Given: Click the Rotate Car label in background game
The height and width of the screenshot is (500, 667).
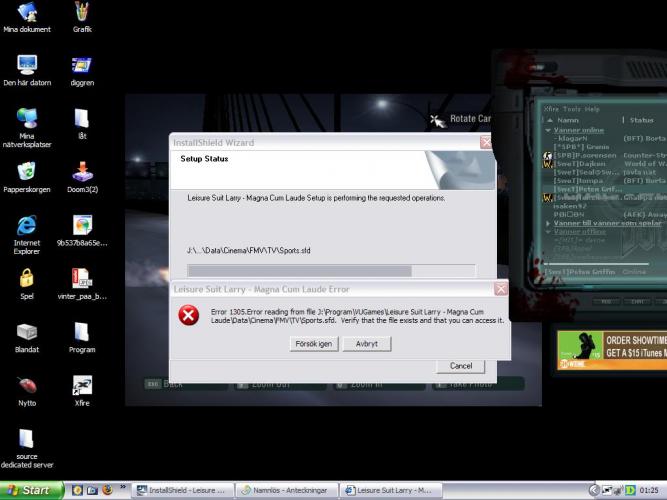Looking at the screenshot, I should tap(470, 119).
